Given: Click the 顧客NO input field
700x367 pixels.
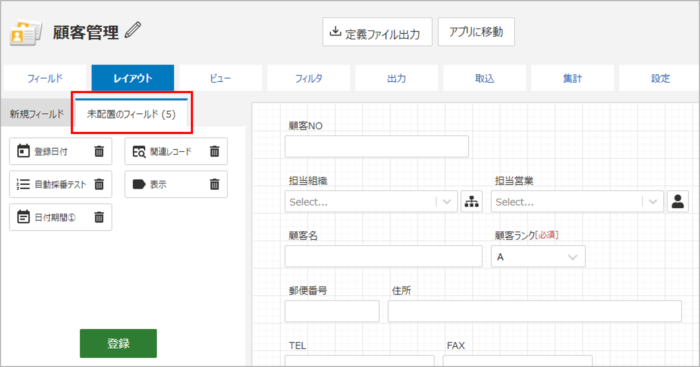Looking at the screenshot, I should pyautogui.click(x=377, y=146).
